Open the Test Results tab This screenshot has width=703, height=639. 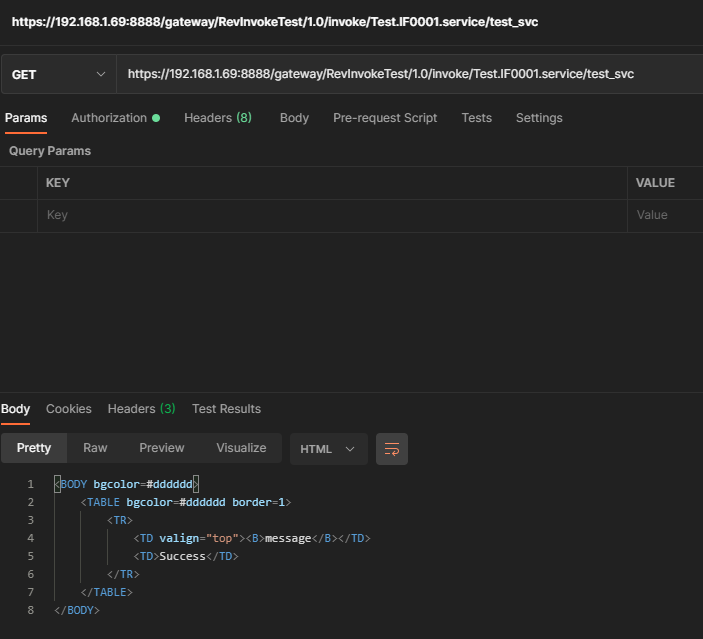(226, 409)
